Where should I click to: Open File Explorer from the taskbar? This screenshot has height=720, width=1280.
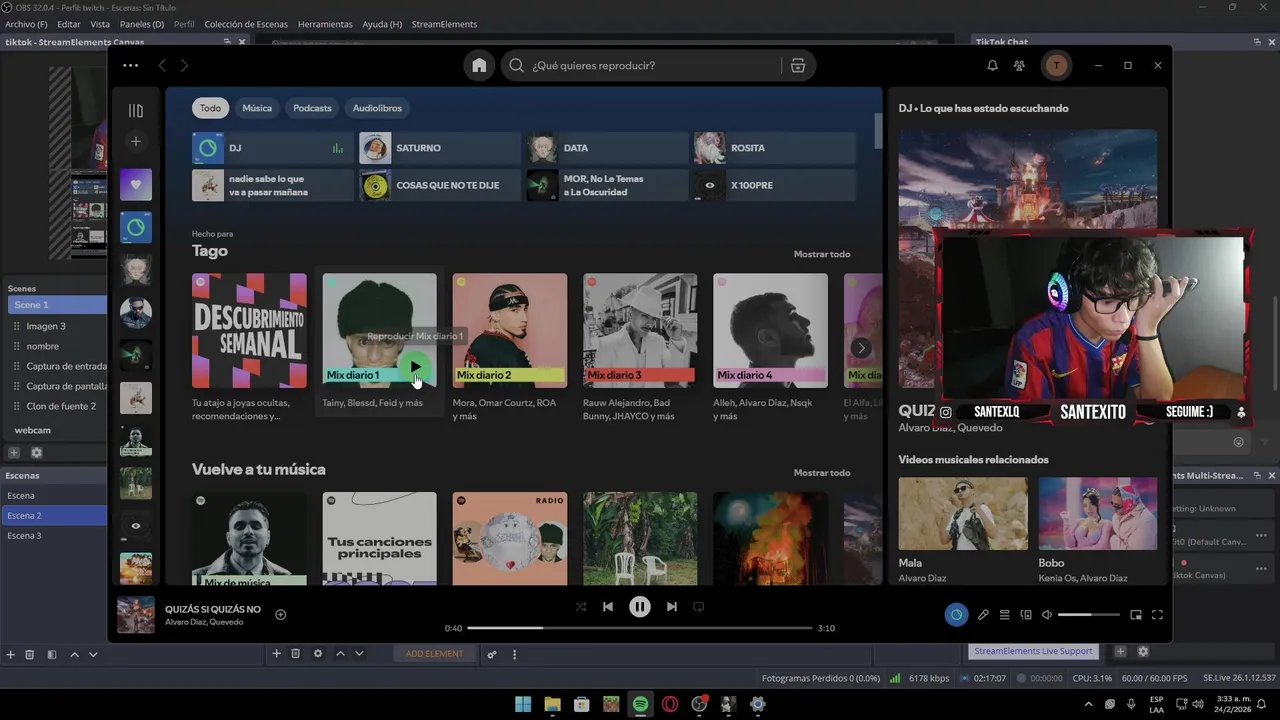(x=552, y=704)
